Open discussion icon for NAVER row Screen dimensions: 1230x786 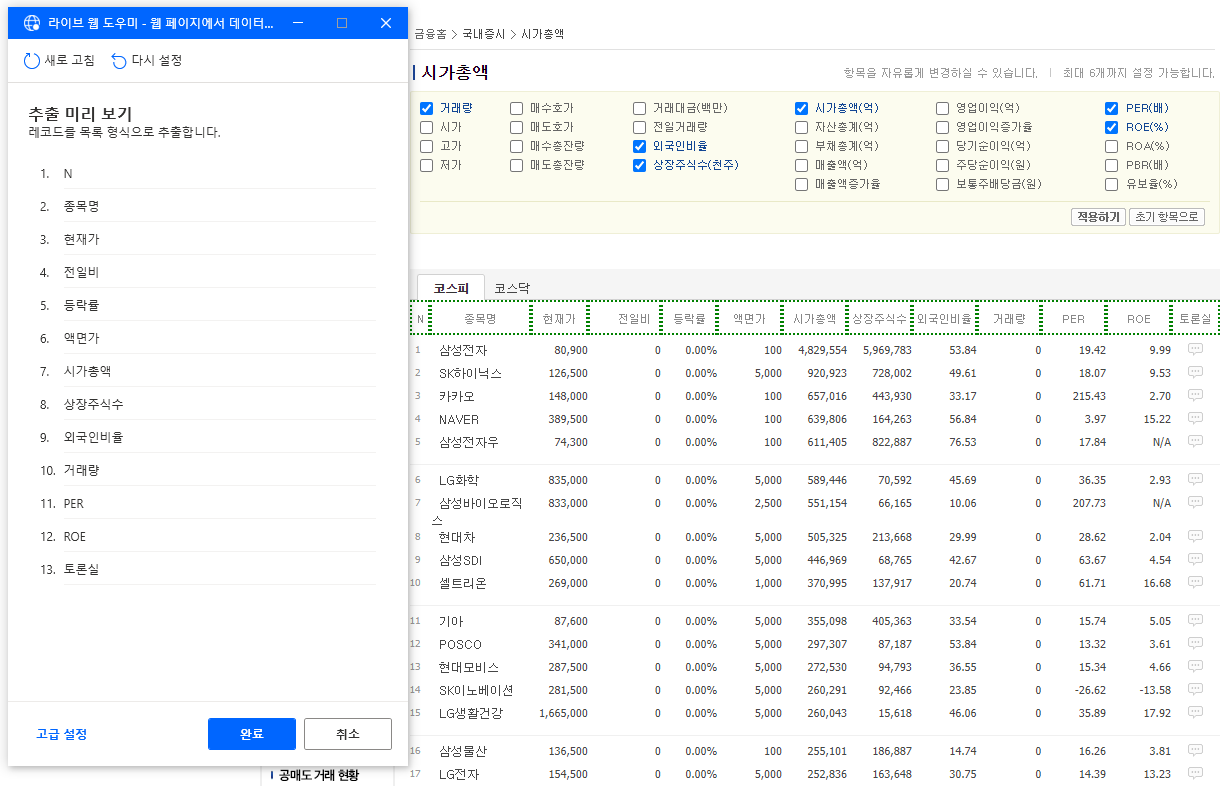pos(1195,419)
